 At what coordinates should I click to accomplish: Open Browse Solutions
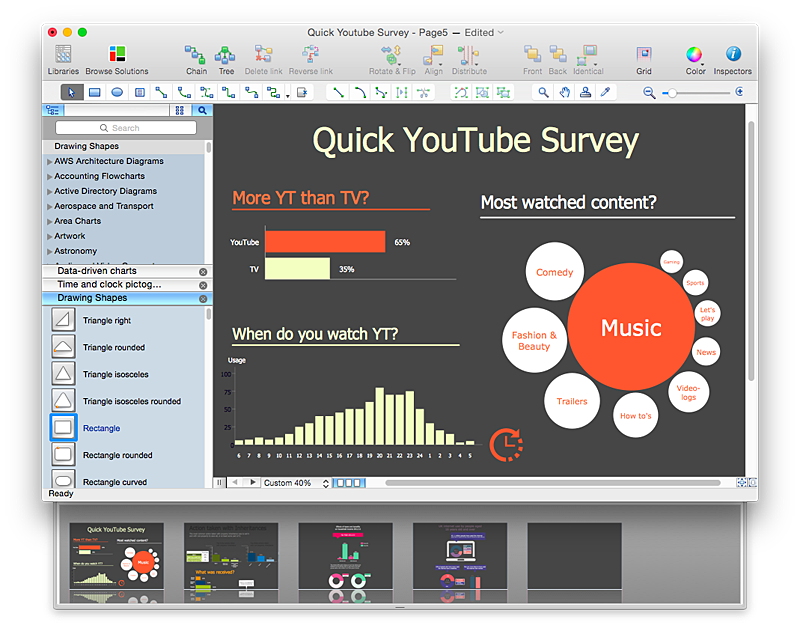(117, 60)
